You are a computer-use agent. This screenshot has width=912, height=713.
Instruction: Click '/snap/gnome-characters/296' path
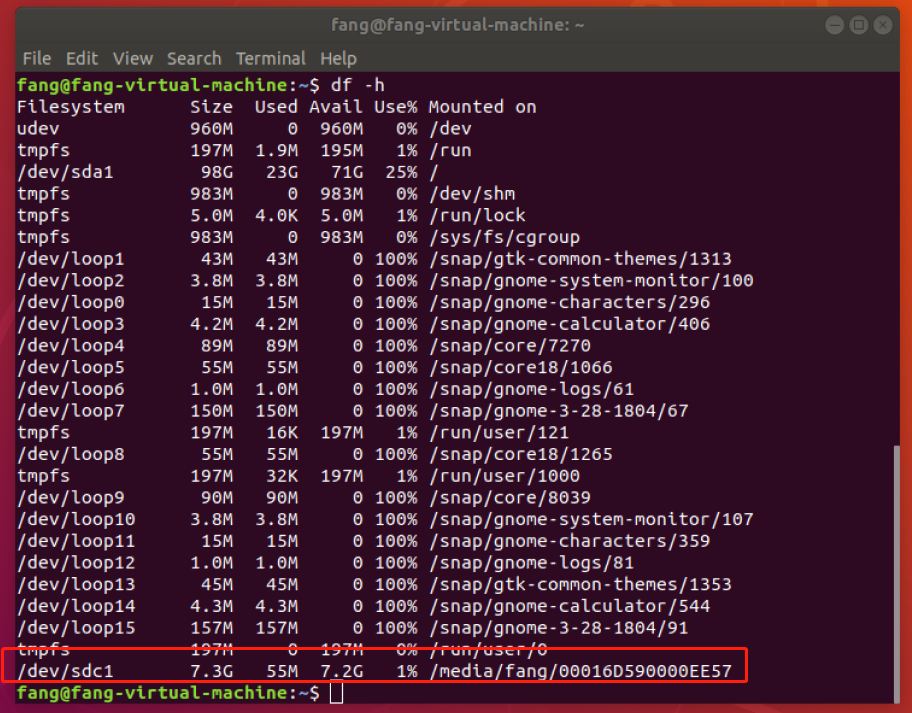click(x=569, y=302)
